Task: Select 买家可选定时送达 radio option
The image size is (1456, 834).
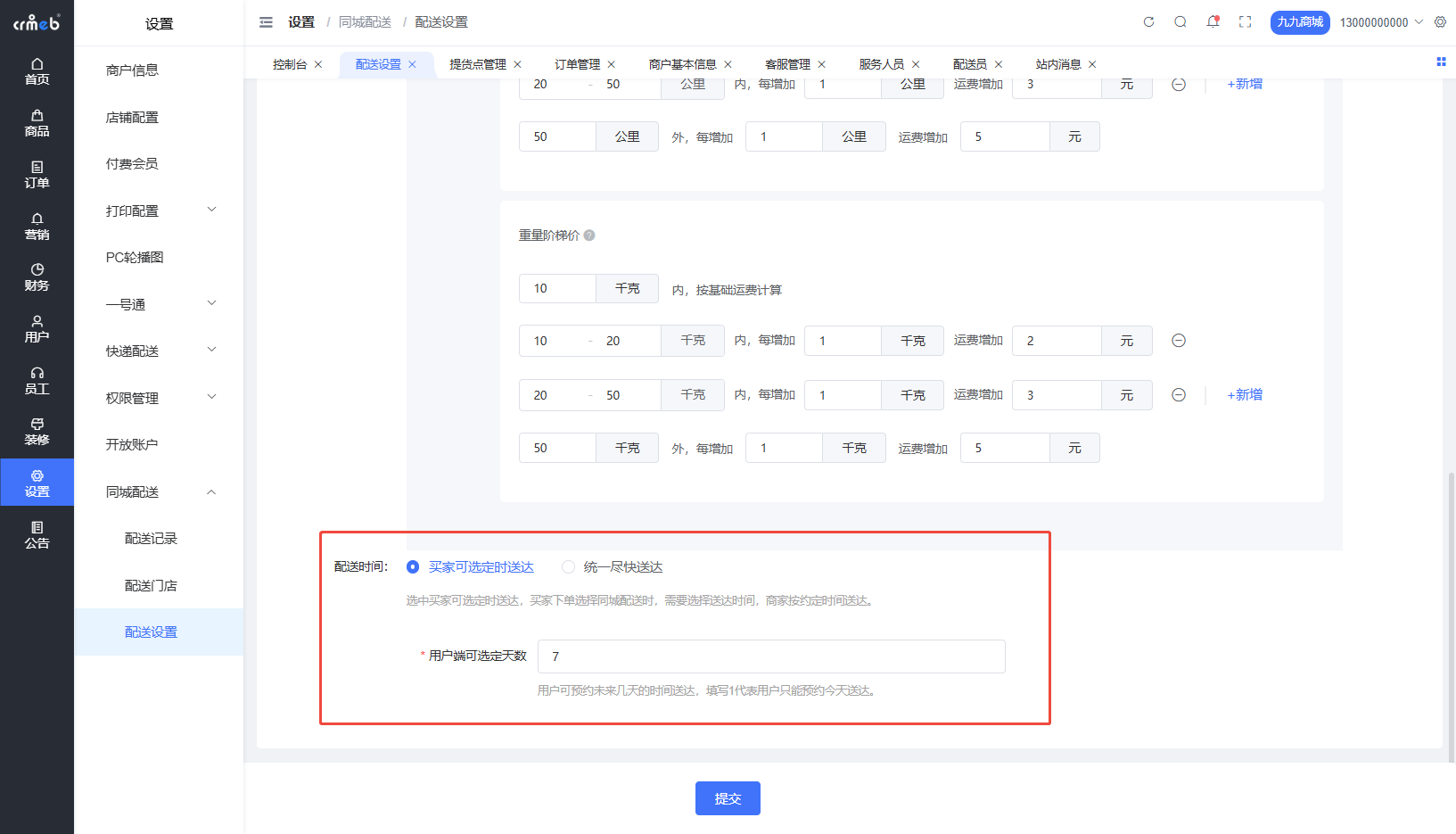Action: coord(413,567)
